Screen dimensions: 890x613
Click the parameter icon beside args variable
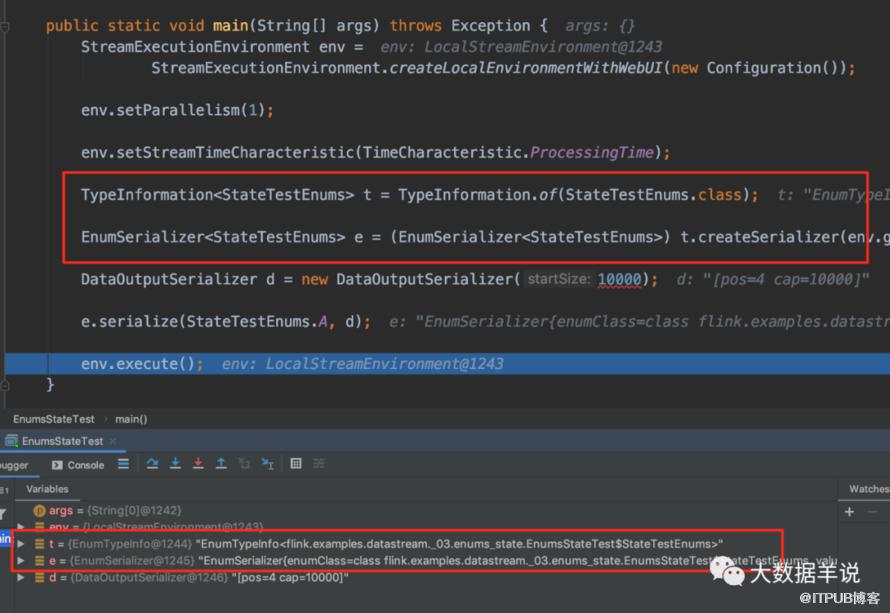[39, 511]
